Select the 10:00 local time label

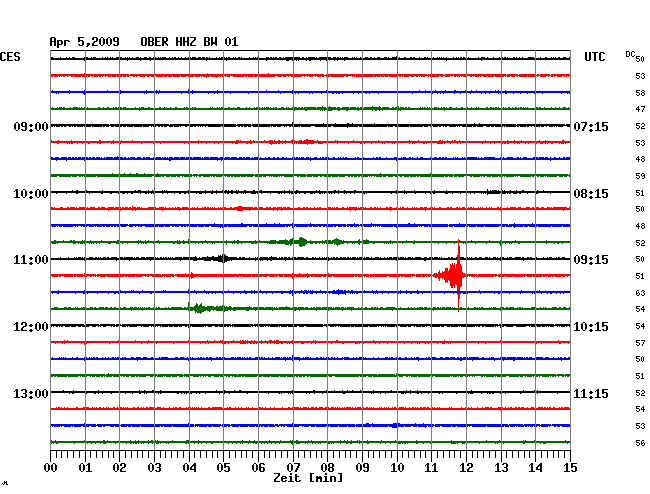31,194
